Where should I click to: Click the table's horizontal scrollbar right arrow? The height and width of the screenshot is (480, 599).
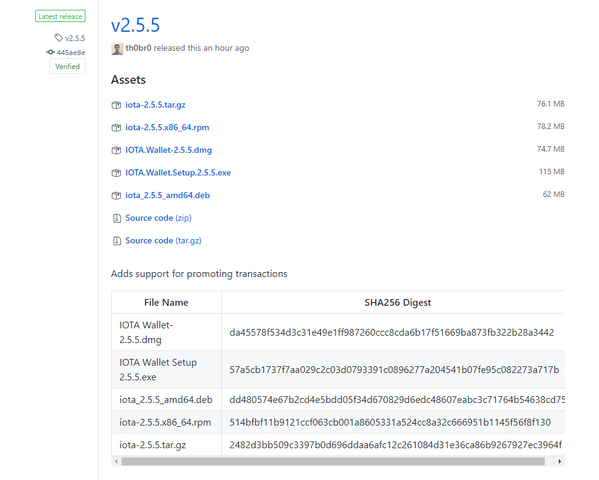pyautogui.click(x=559, y=461)
